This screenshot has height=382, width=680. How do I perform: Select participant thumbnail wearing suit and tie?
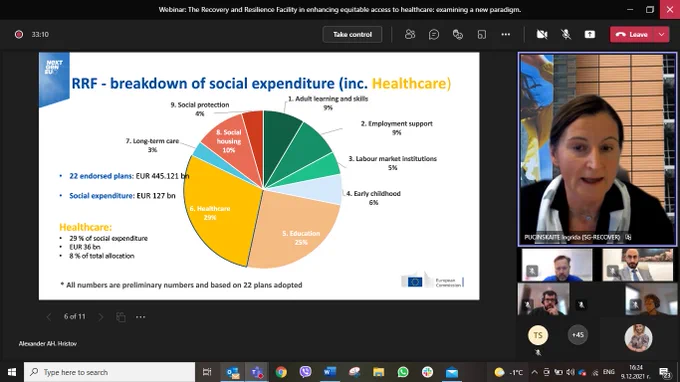[638, 264]
